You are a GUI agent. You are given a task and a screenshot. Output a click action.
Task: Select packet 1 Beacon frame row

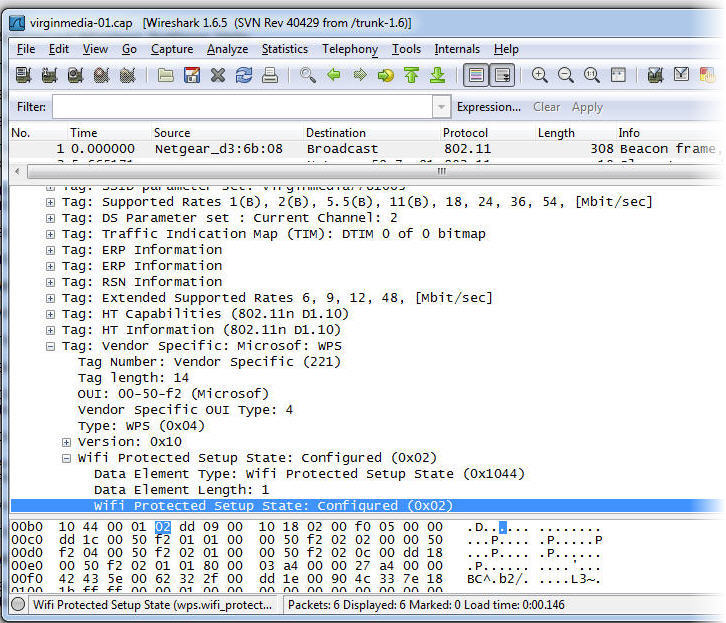tap(366, 149)
